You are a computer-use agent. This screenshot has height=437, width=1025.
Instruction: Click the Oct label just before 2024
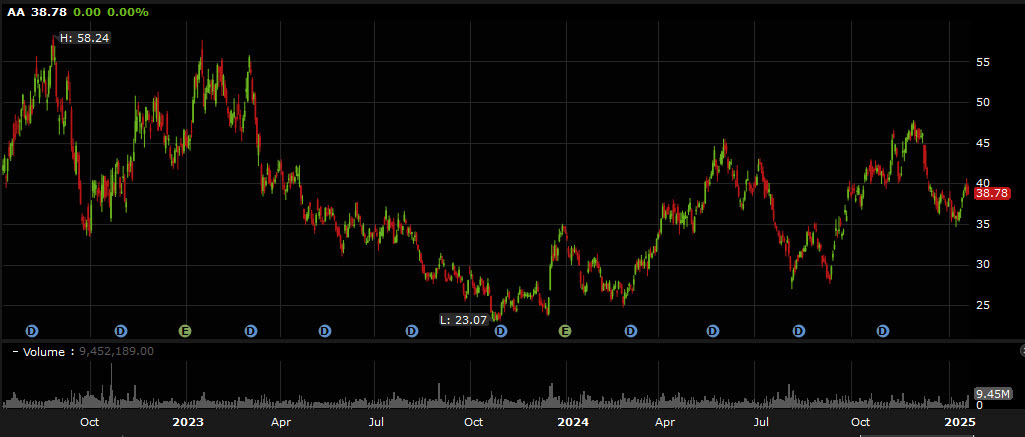(473, 422)
